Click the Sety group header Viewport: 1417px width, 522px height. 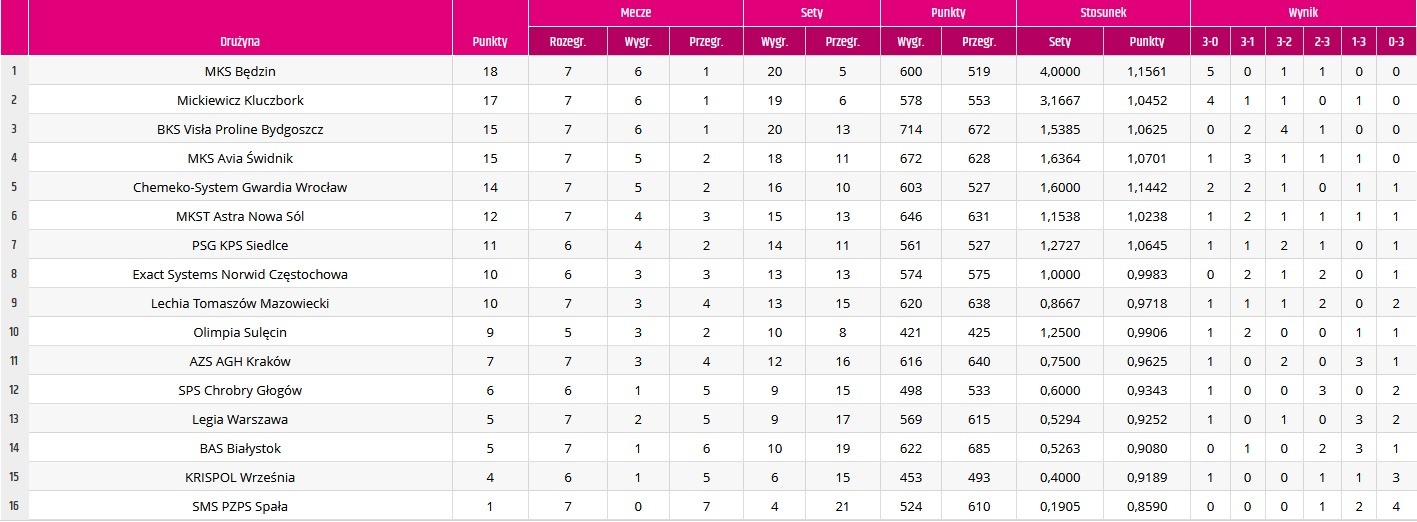(811, 14)
